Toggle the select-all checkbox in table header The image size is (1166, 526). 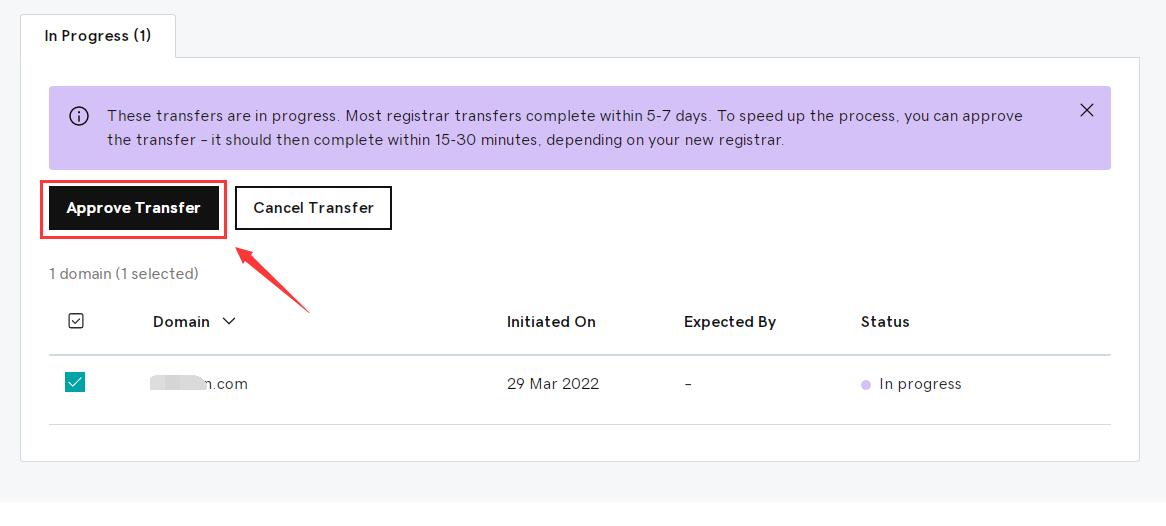coord(76,321)
